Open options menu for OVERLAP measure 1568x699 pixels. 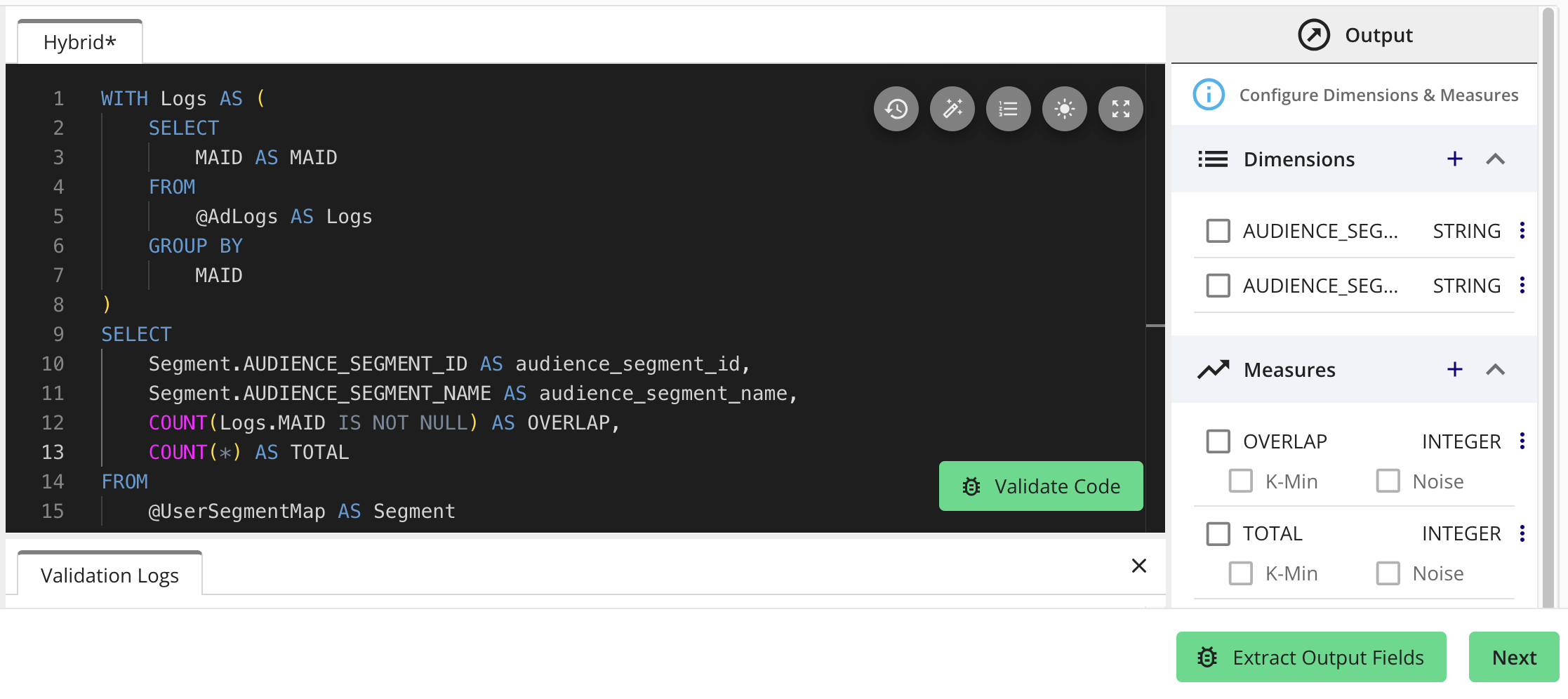(1522, 441)
